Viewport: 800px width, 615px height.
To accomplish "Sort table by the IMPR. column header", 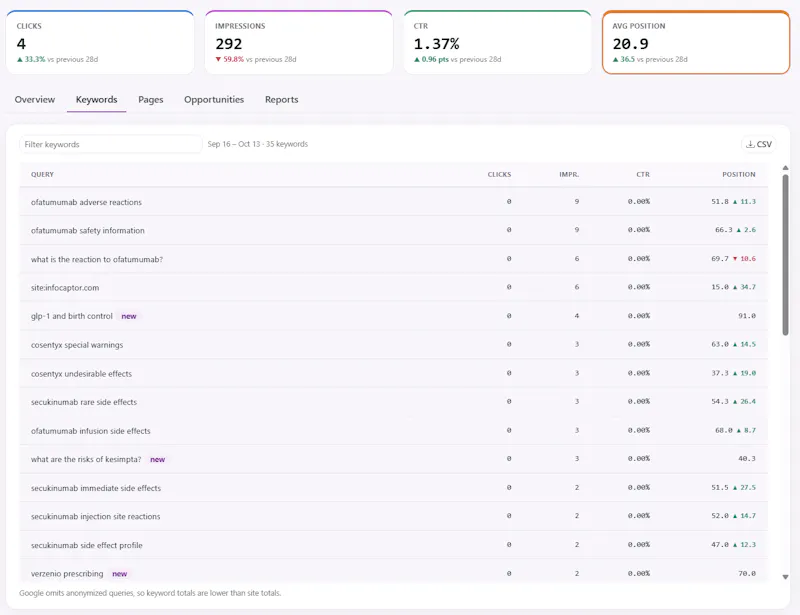I will (x=569, y=175).
